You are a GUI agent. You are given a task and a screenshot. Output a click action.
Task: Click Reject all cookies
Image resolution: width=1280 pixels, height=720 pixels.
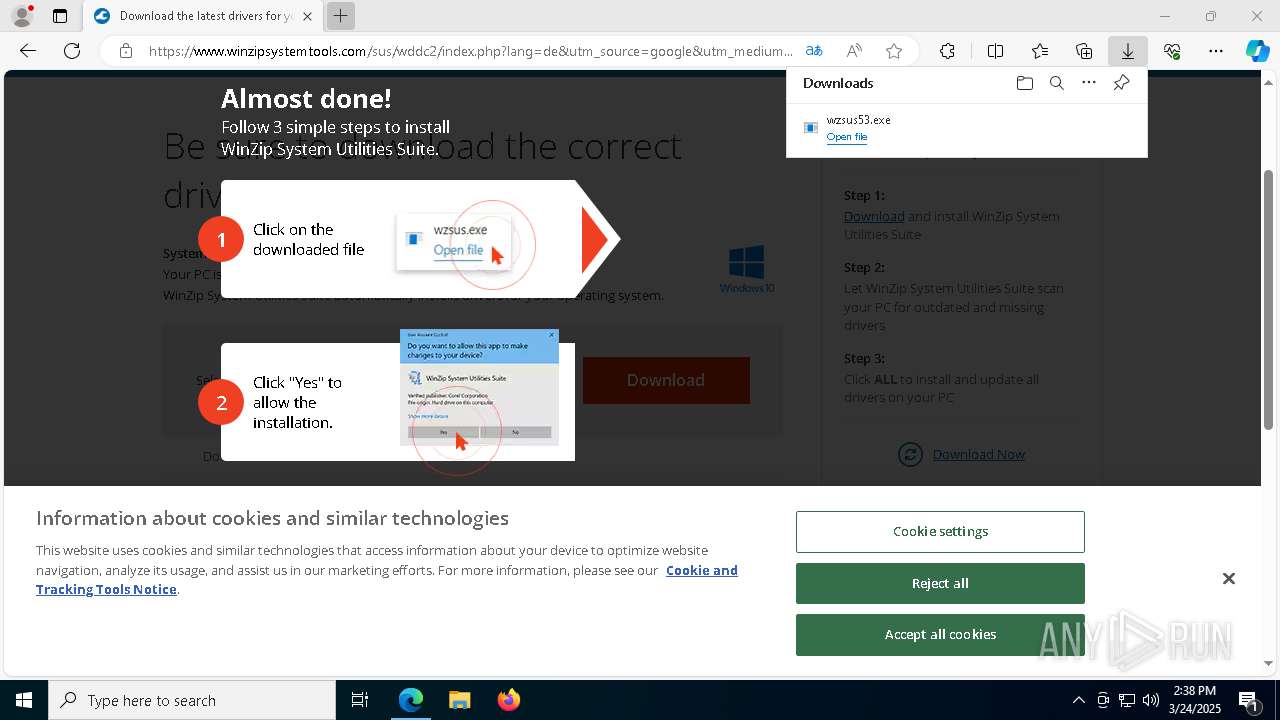(x=940, y=583)
